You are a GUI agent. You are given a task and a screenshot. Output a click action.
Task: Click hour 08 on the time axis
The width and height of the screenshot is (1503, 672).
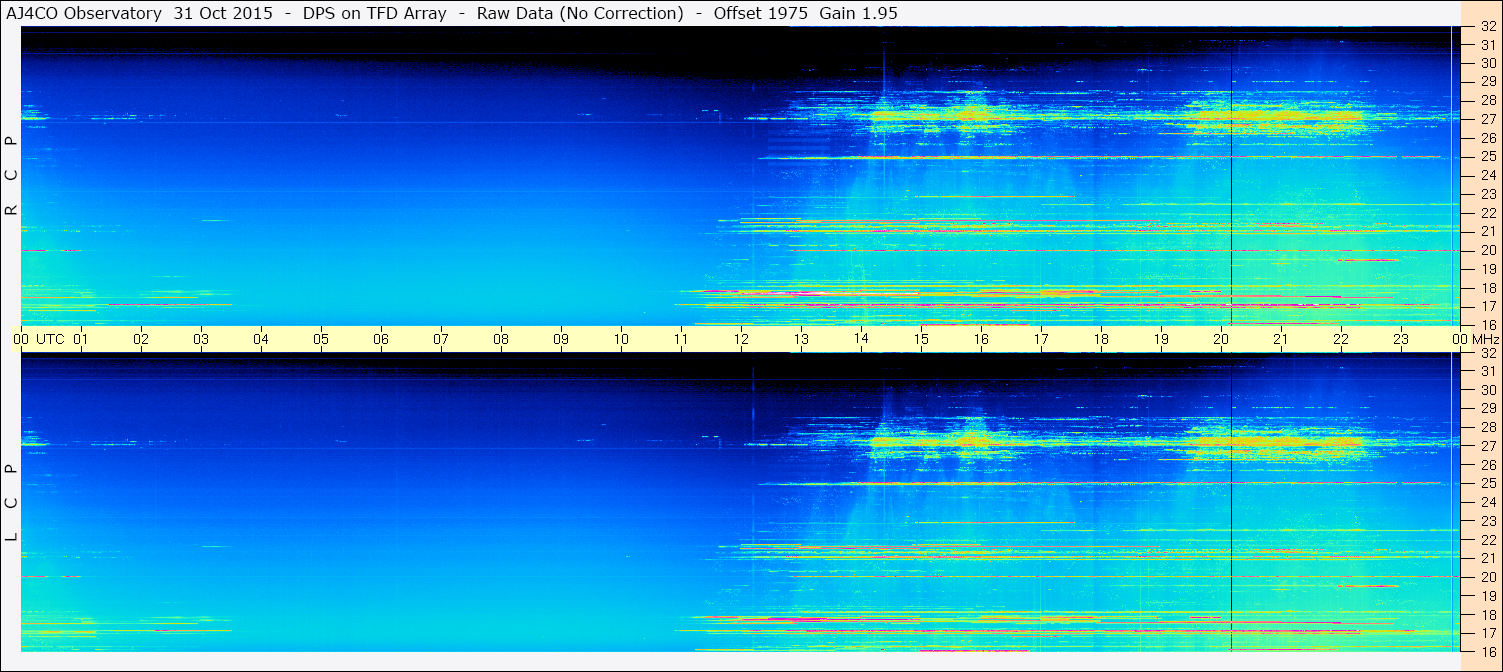501,339
